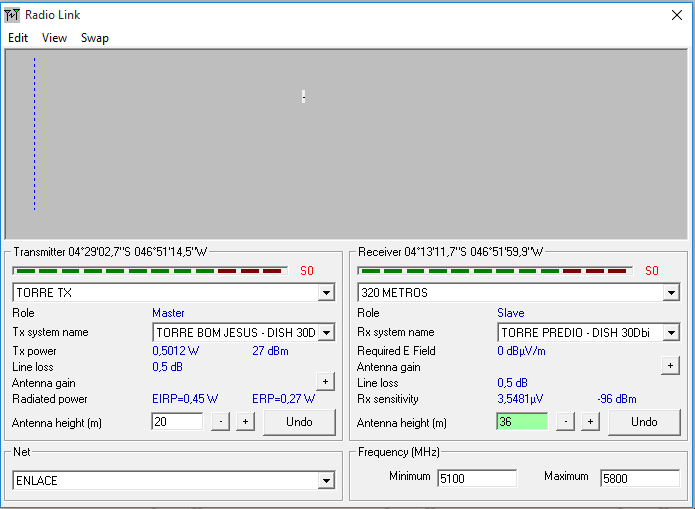Screen dimensions: 695x509
Task: Click the 27 dBm Tx power value
Action: [270, 351]
